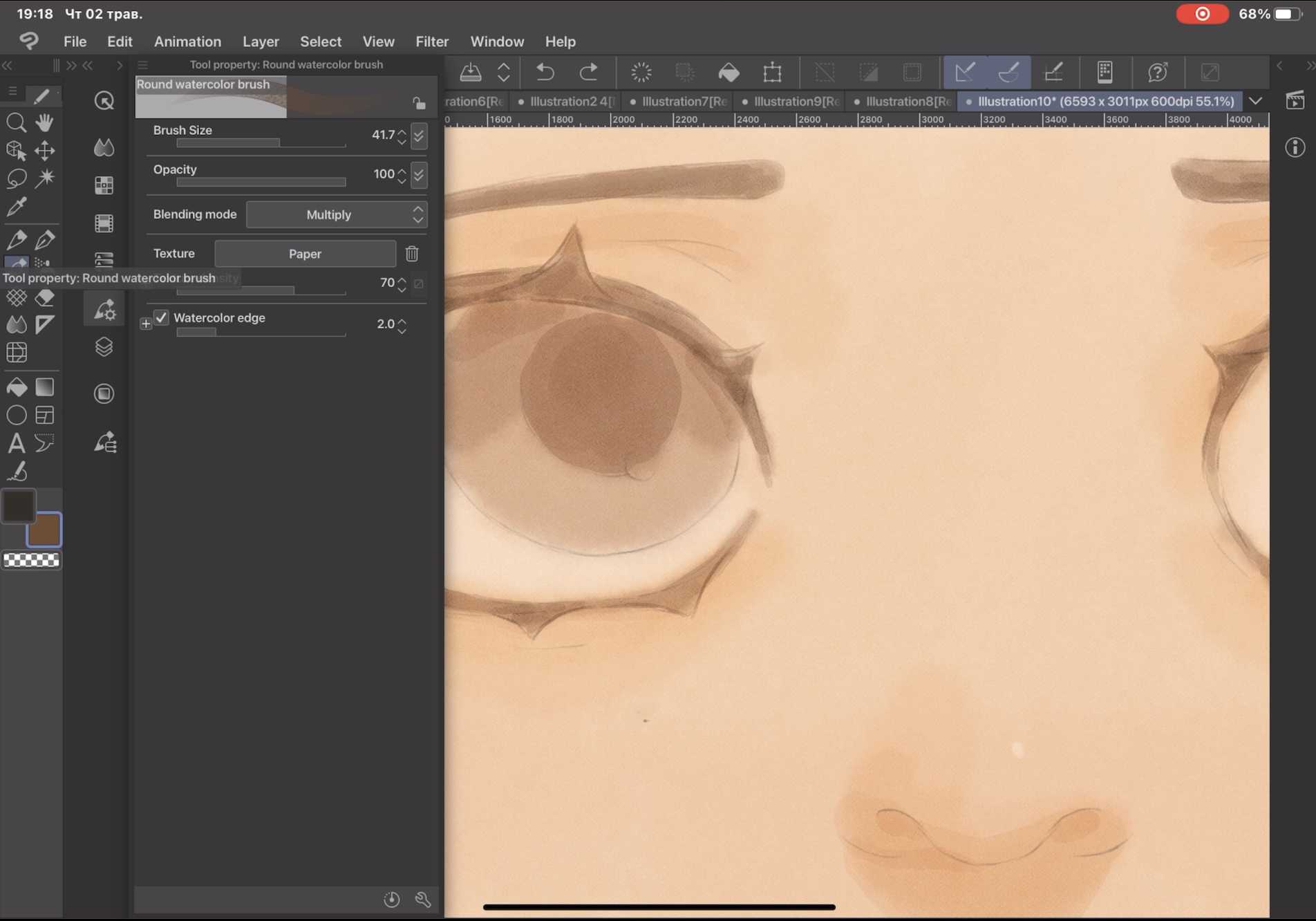Screen dimensions: 1316x921
Task: Click the Paper texture button
Action: (305, 254)
